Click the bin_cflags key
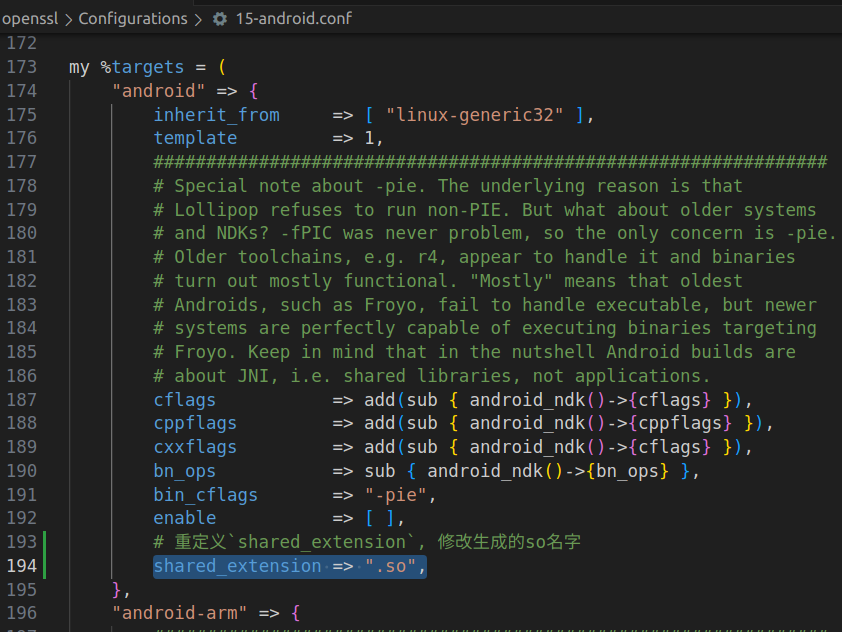 point(206,495)
